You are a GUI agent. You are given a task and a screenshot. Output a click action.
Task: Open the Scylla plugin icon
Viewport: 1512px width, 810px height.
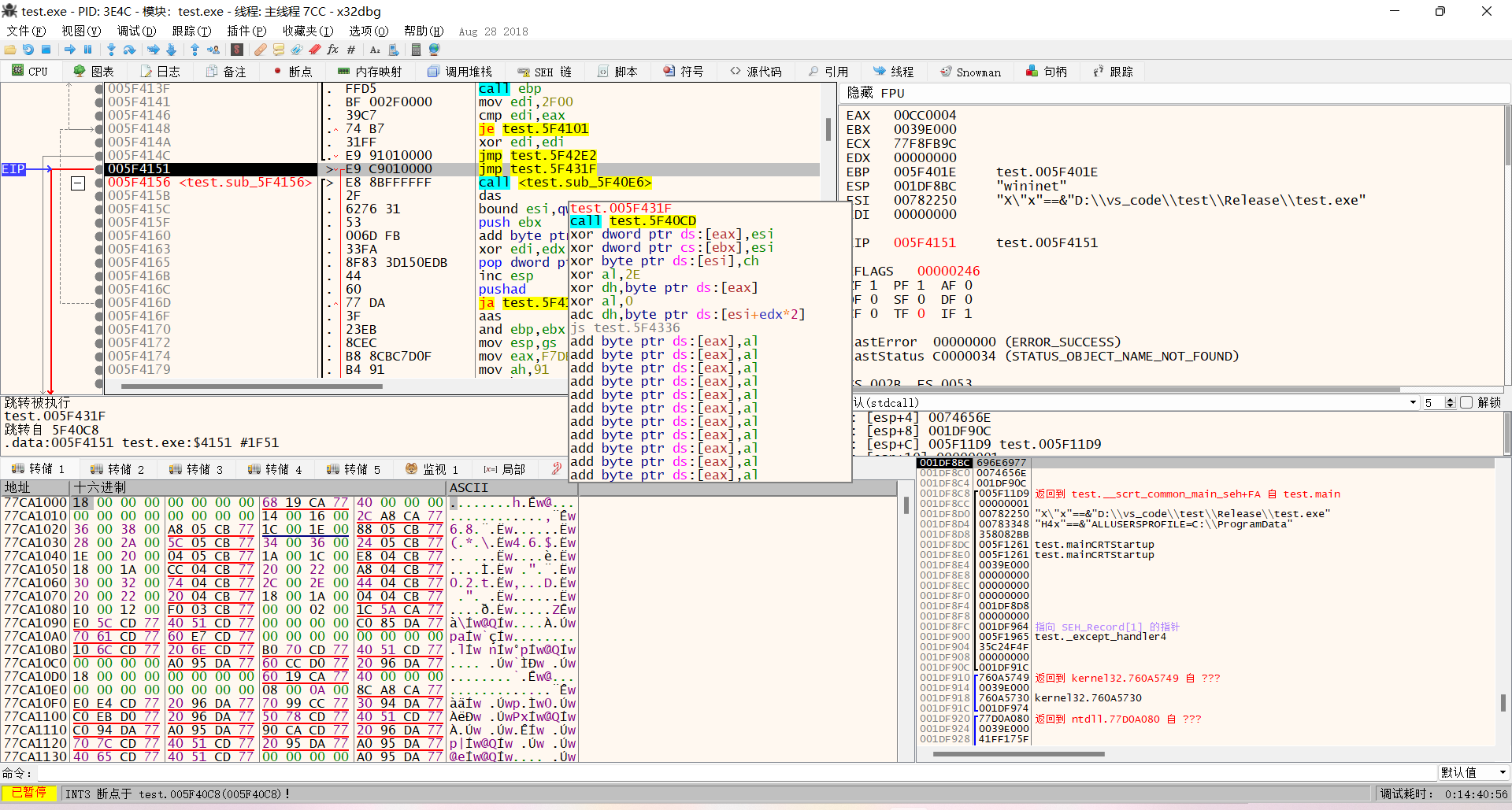[x=237, y=50]
